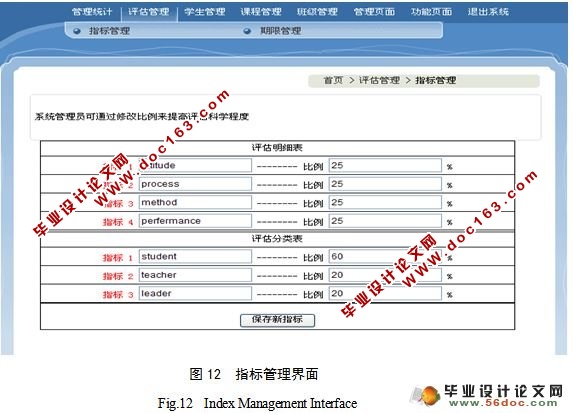Click the method indicator name field
573x413 pixels.
[x=195, y=202]
